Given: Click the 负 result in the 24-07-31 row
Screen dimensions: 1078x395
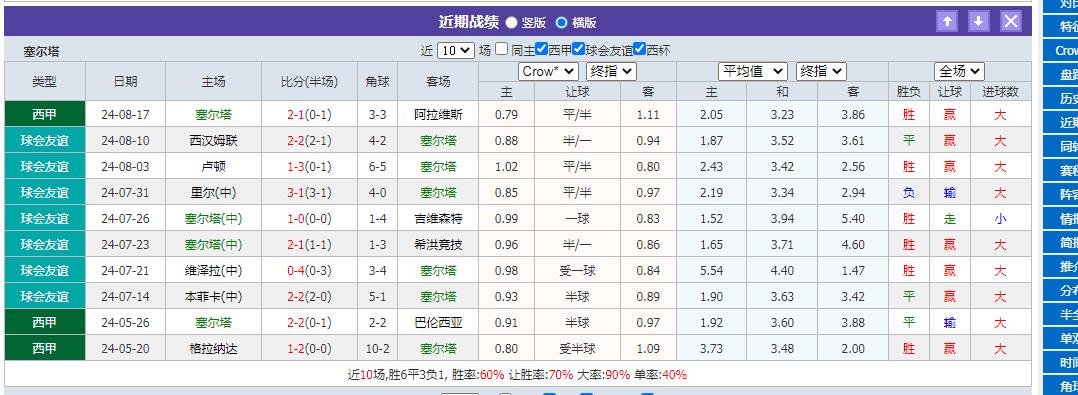Looking at the screenshot, I should click(909, 193).
